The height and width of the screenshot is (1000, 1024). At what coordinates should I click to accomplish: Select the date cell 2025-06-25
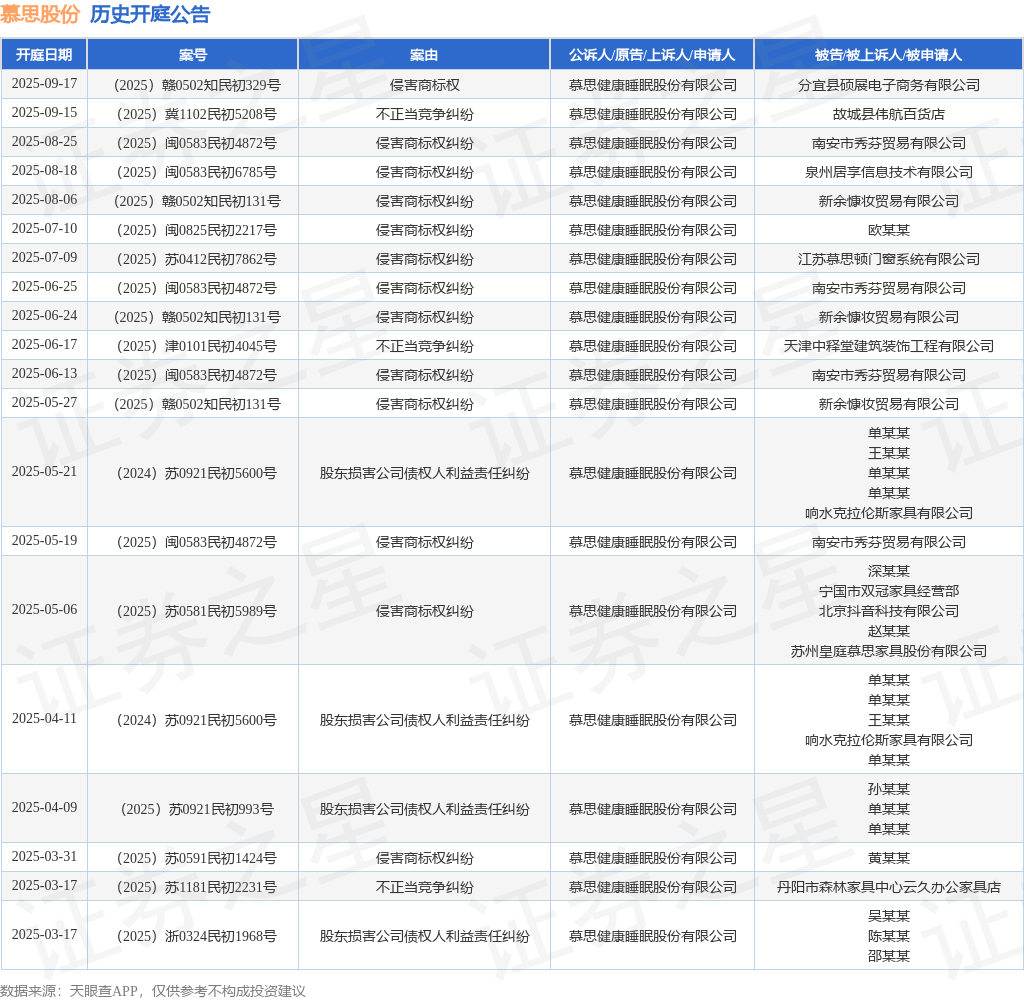44,287
